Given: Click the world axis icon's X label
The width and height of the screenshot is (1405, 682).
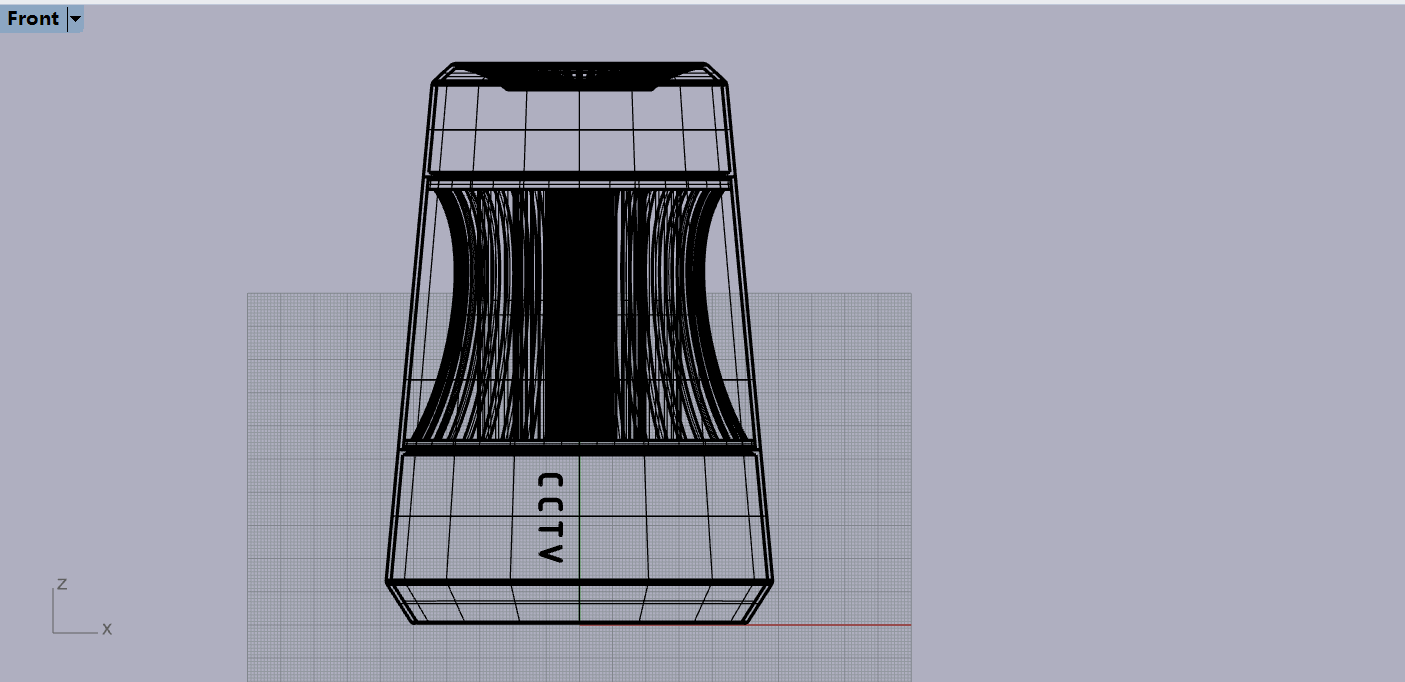Looking at the screenshot, I should 106,629.
